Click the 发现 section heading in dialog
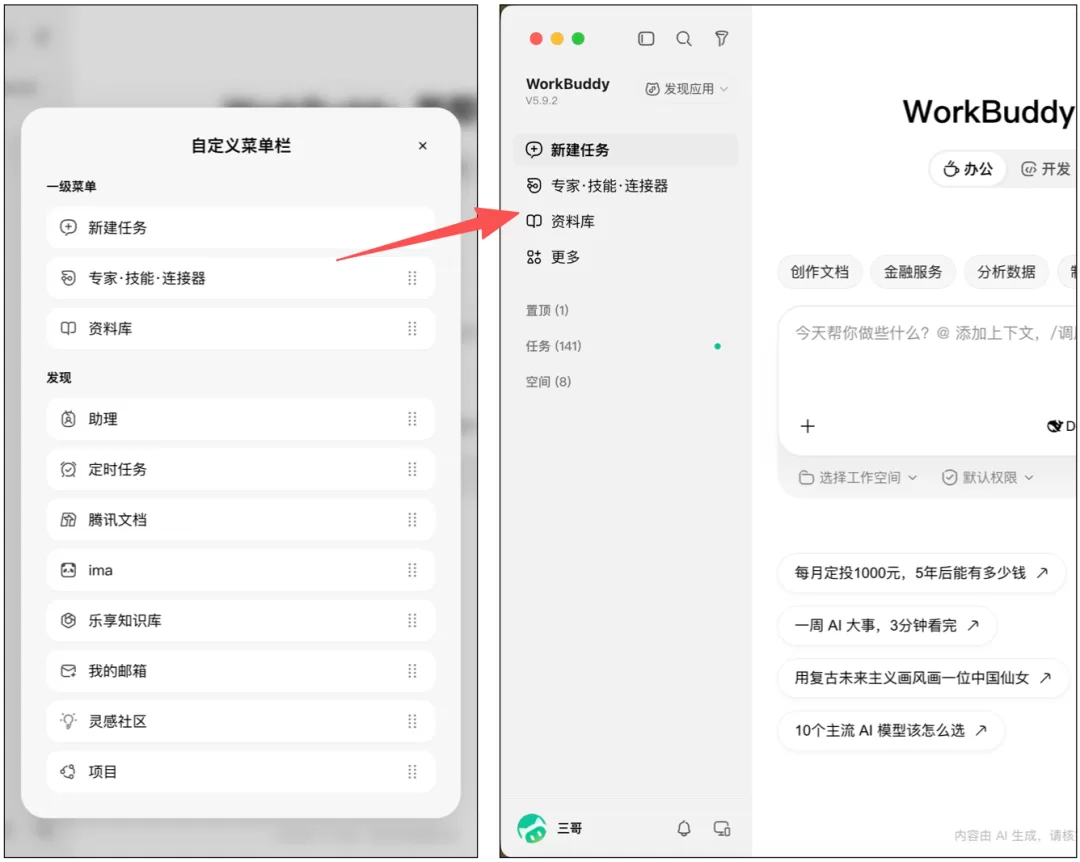Image resolution: width=1080 pixels, height=862 pixels. click(x=59, y=378)
